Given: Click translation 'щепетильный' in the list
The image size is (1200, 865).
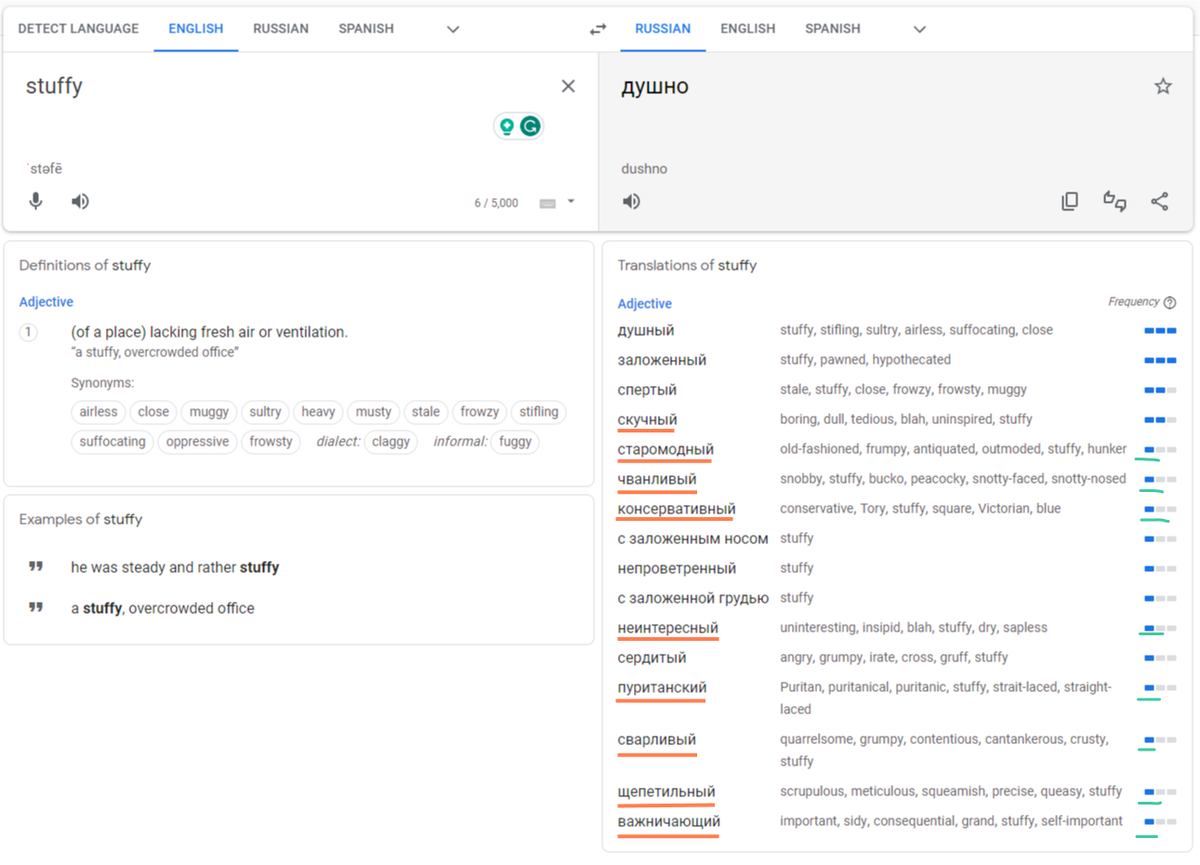Looking at the screenshot, I should pyautogui.click(x=666, y=792).
